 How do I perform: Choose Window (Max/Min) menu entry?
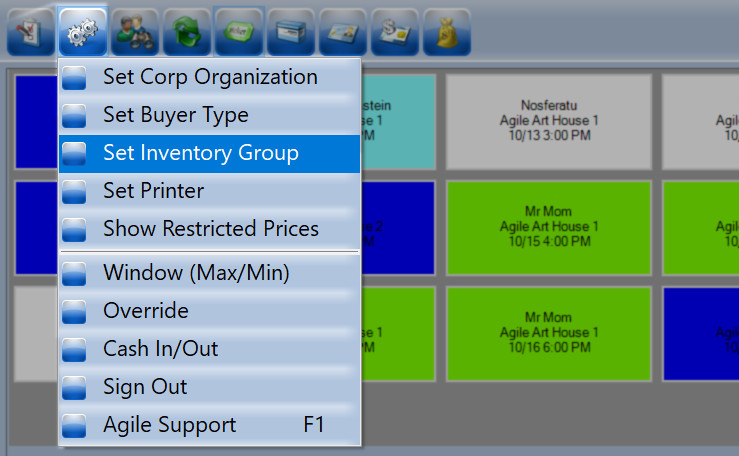[209, 273]
